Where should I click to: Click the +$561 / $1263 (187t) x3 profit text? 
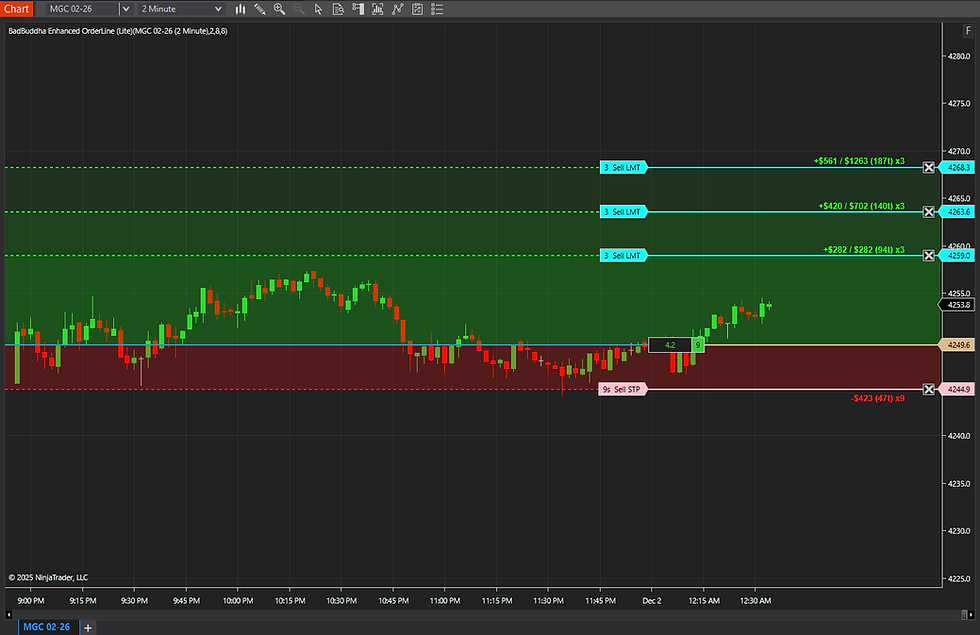pos(859,161)
